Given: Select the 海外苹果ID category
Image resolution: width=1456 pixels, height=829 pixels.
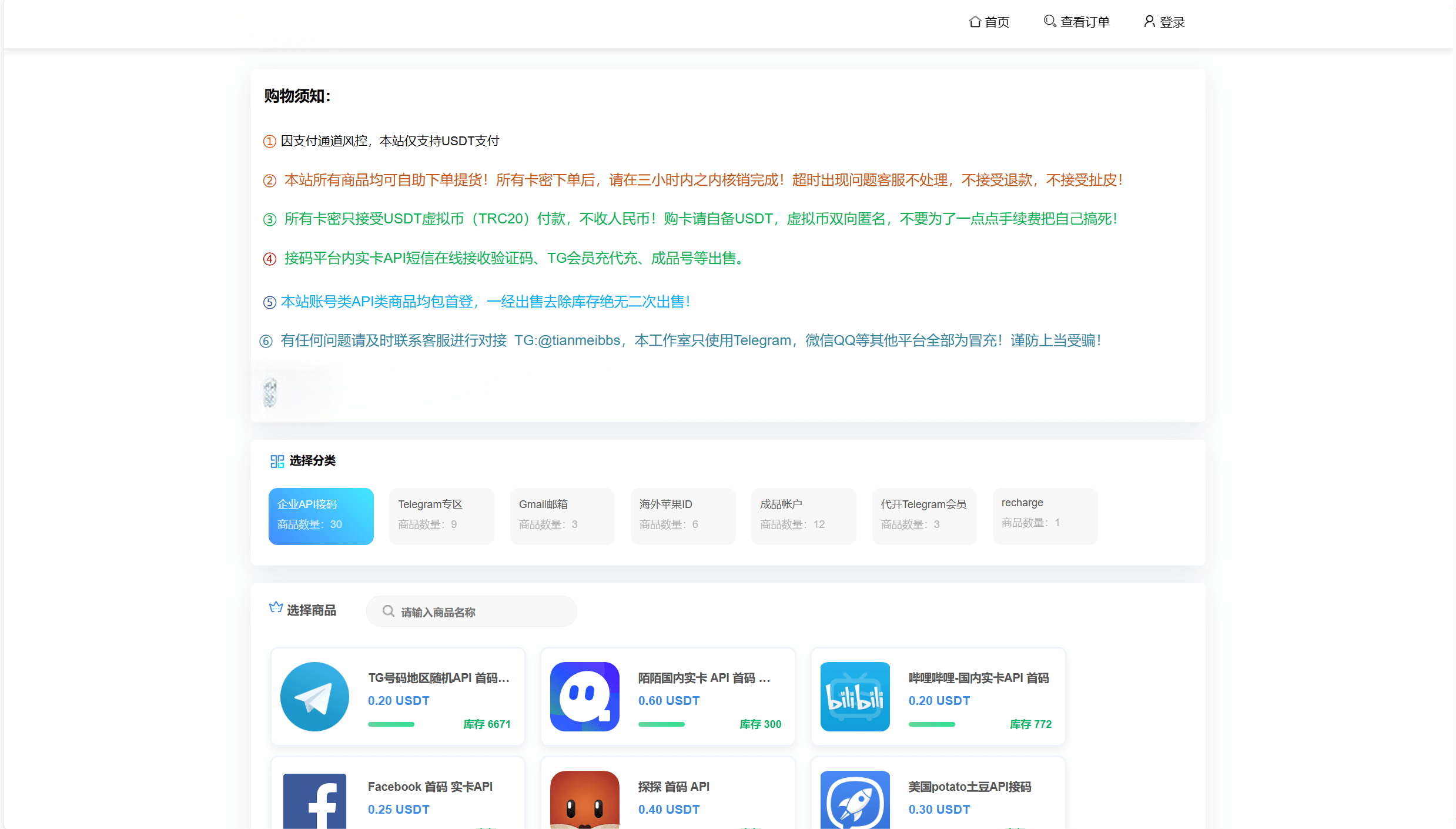Looking at the screenshot, I should tap(682, 516).
